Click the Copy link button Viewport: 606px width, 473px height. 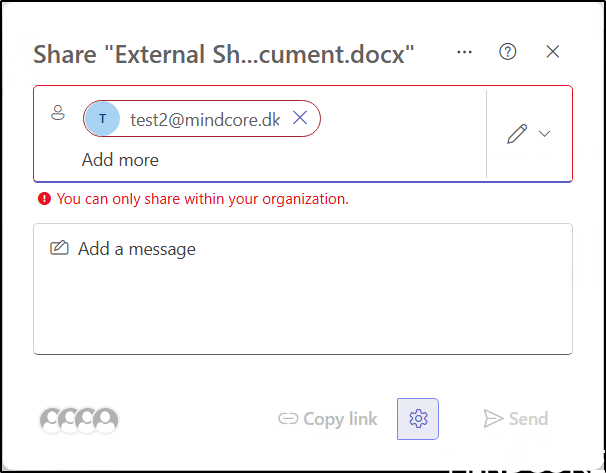pos(327,419)
